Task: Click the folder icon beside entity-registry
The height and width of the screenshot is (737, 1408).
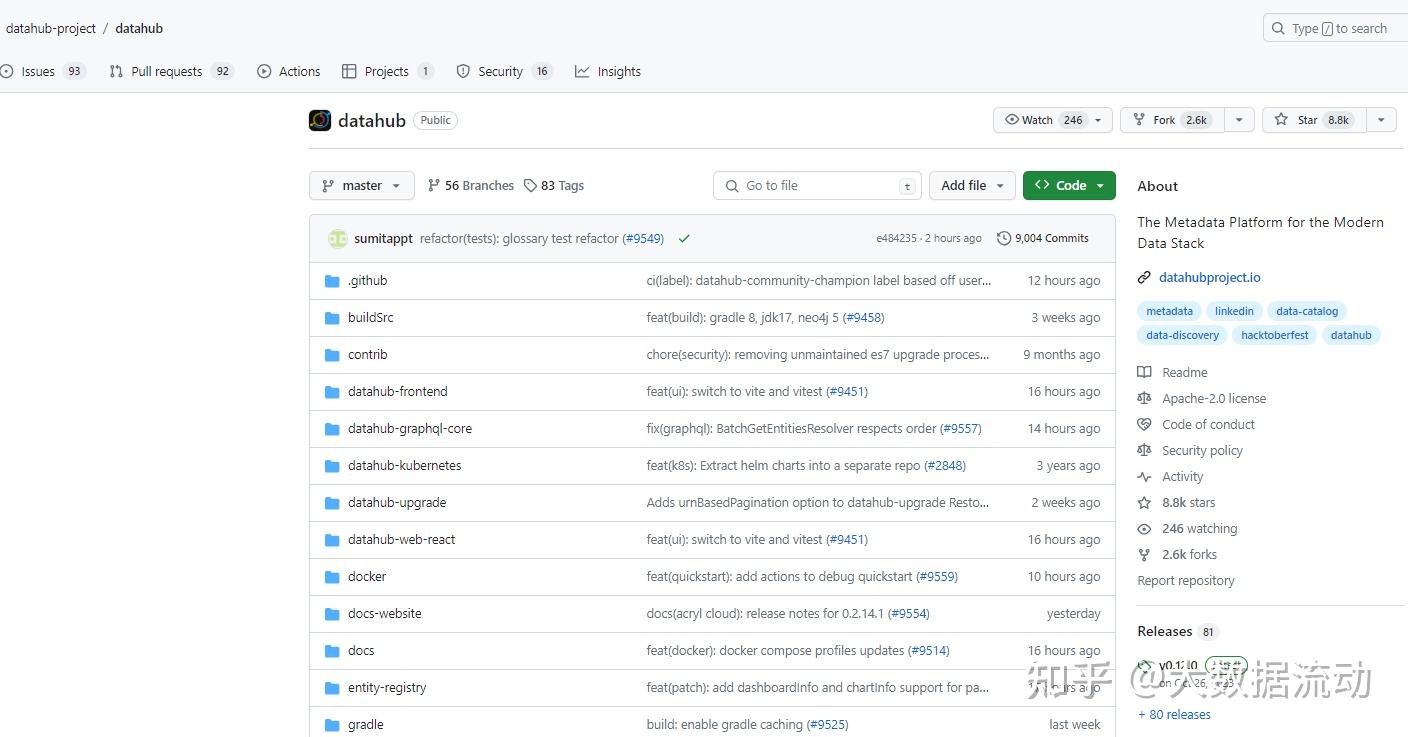Action: click(x=332, y=688)
